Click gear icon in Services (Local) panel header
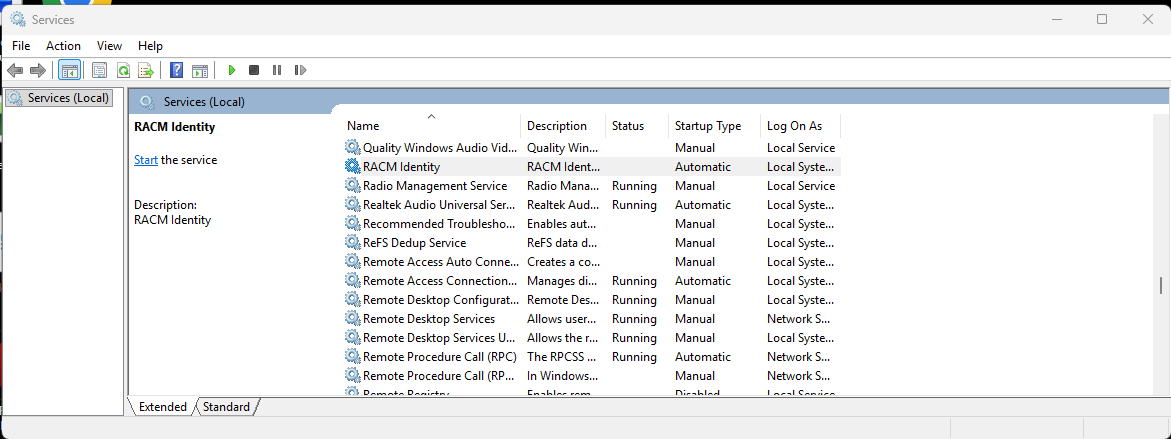Screen dimensions: 1171x439 point(147,102)
